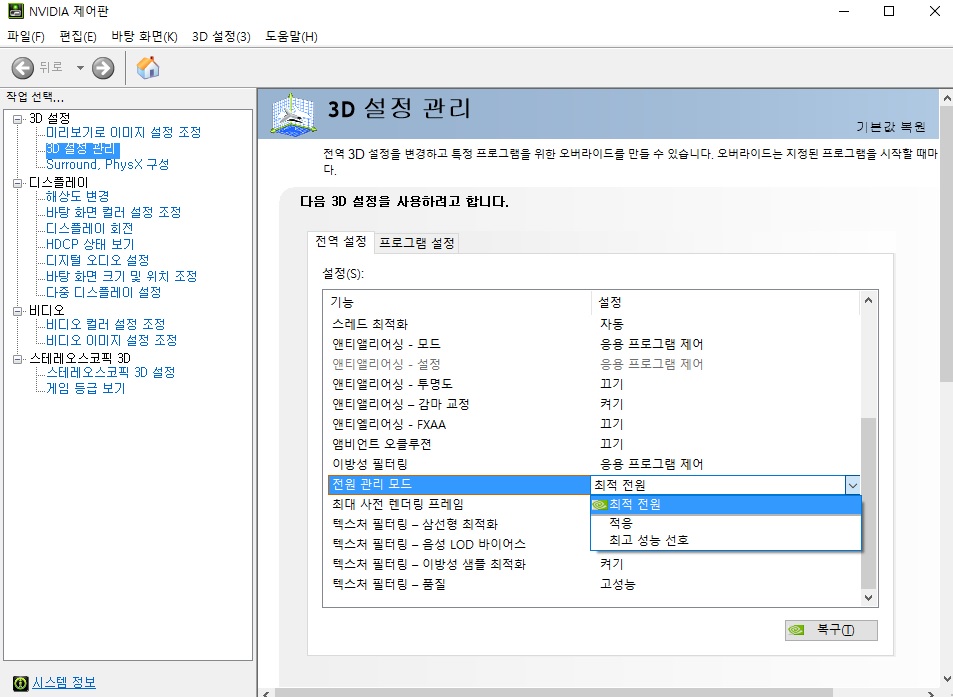Select 앤티앨리어싱 - 모드 row
This screenshot has height=697, width=953.
(593, 344)
